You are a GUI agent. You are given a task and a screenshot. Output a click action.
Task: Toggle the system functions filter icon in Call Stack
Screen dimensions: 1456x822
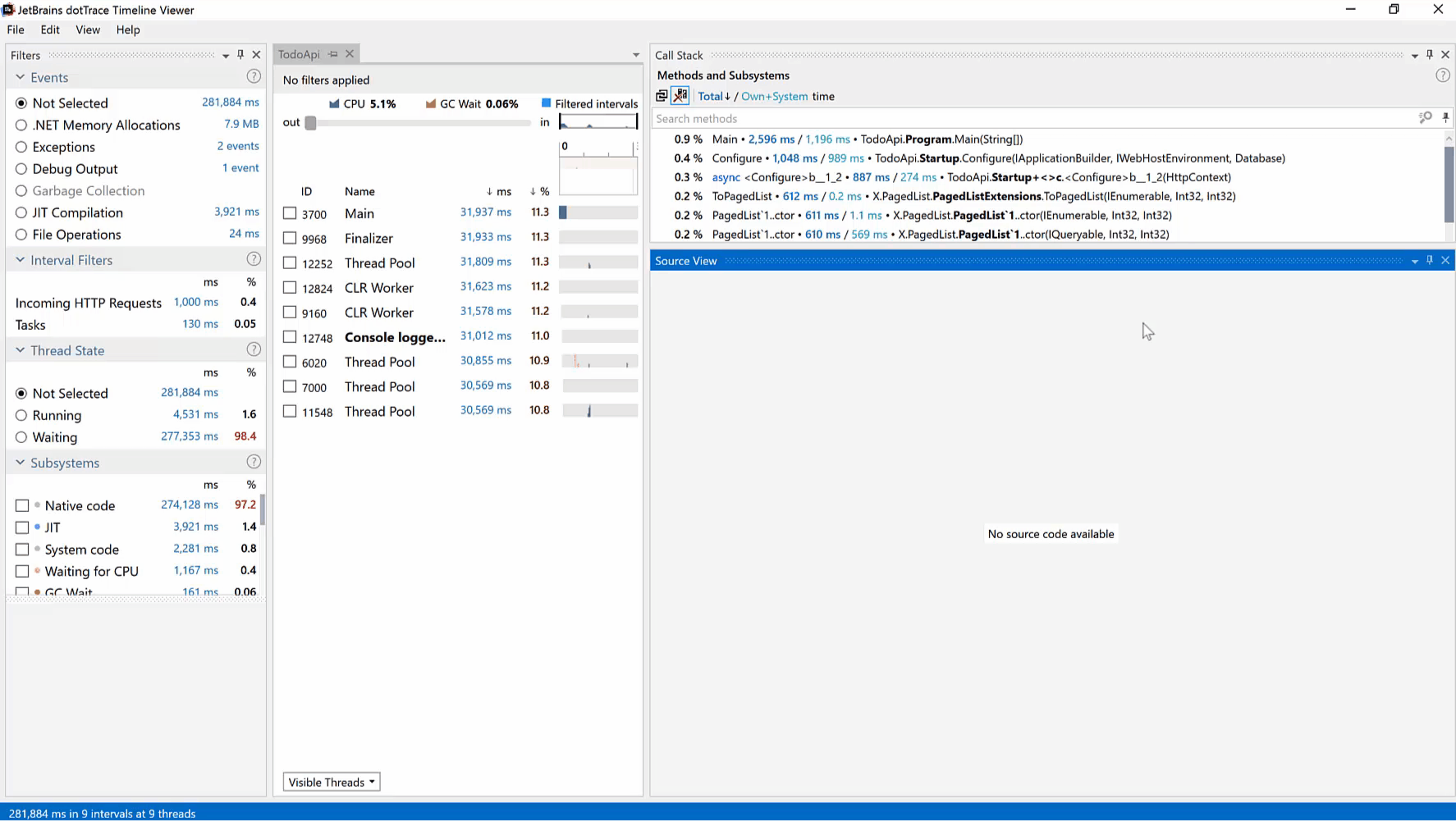pyautogui.click(x=680, y=96)
